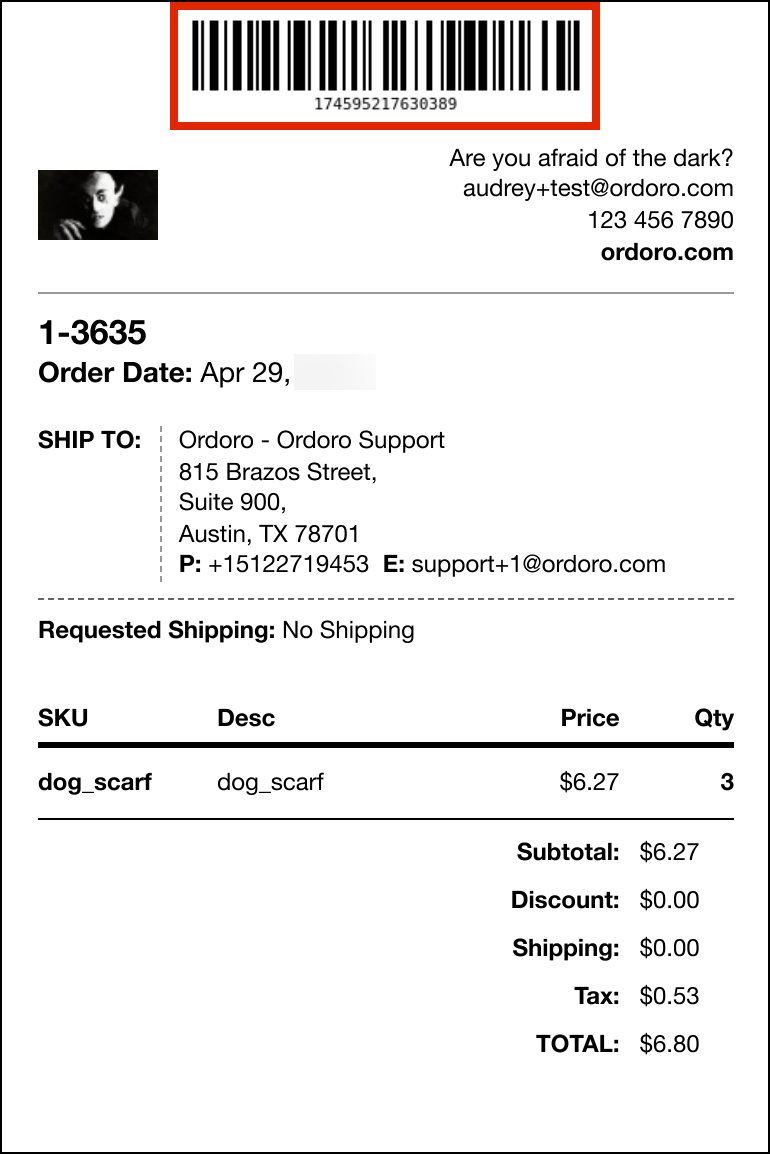Click order number 1-3635

(x=92, y=333)
